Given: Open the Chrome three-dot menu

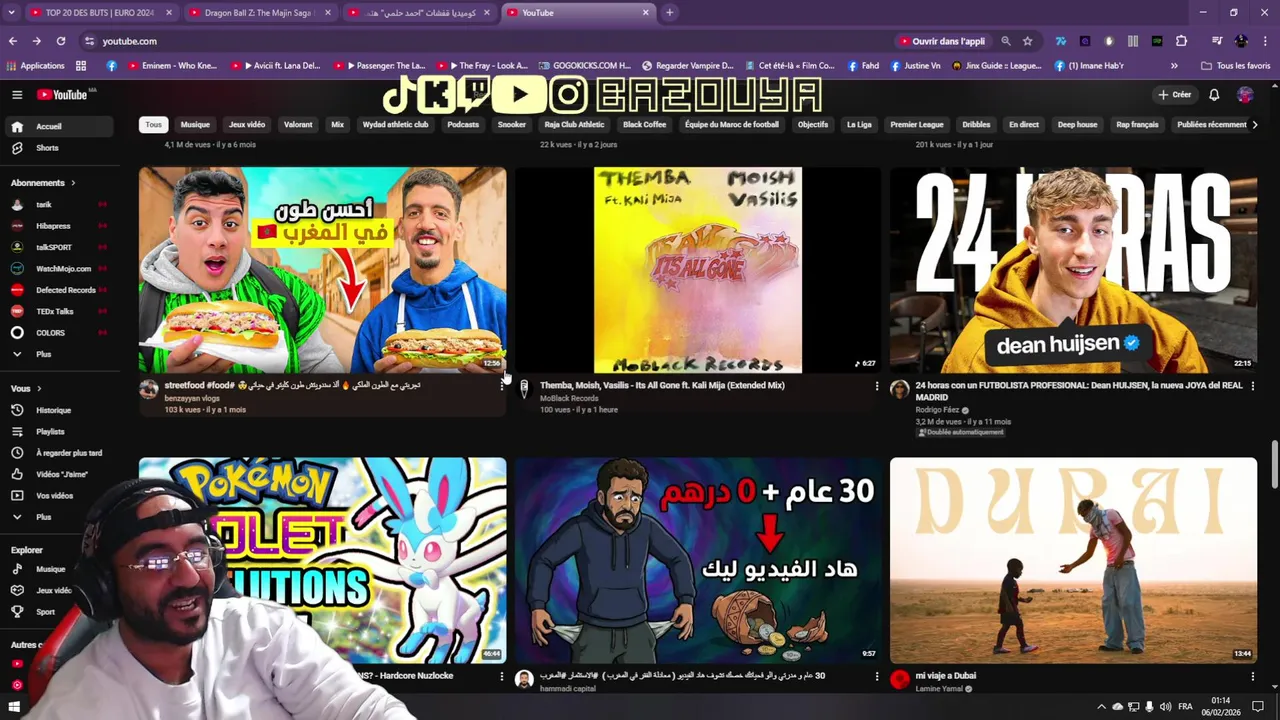Looking at the screenshot, I should [x=1265, y=41].
